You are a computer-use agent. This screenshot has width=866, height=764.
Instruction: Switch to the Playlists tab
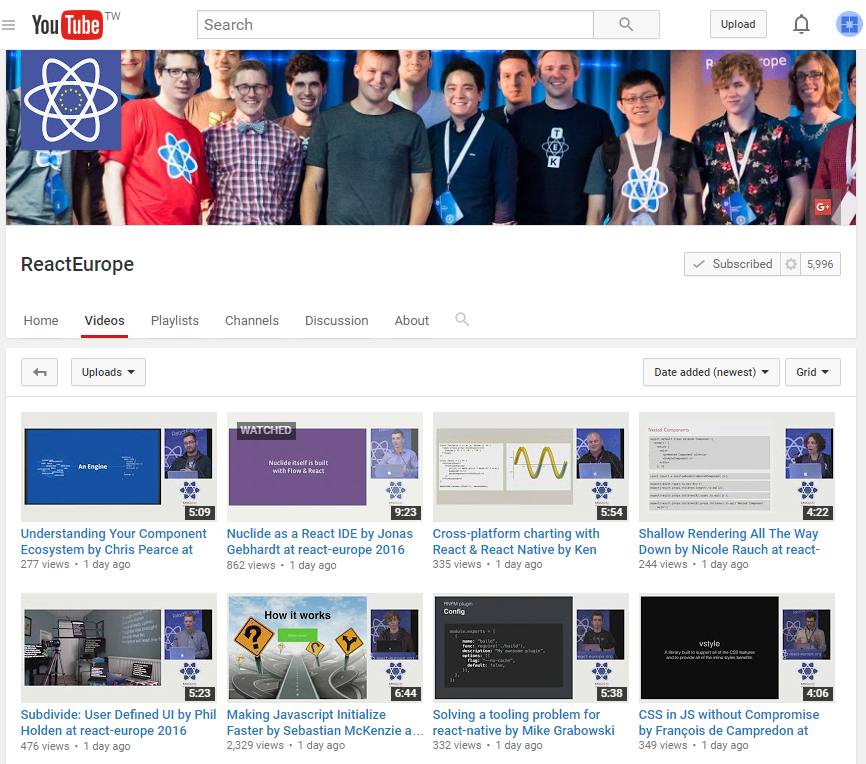(x=175, y=320)
